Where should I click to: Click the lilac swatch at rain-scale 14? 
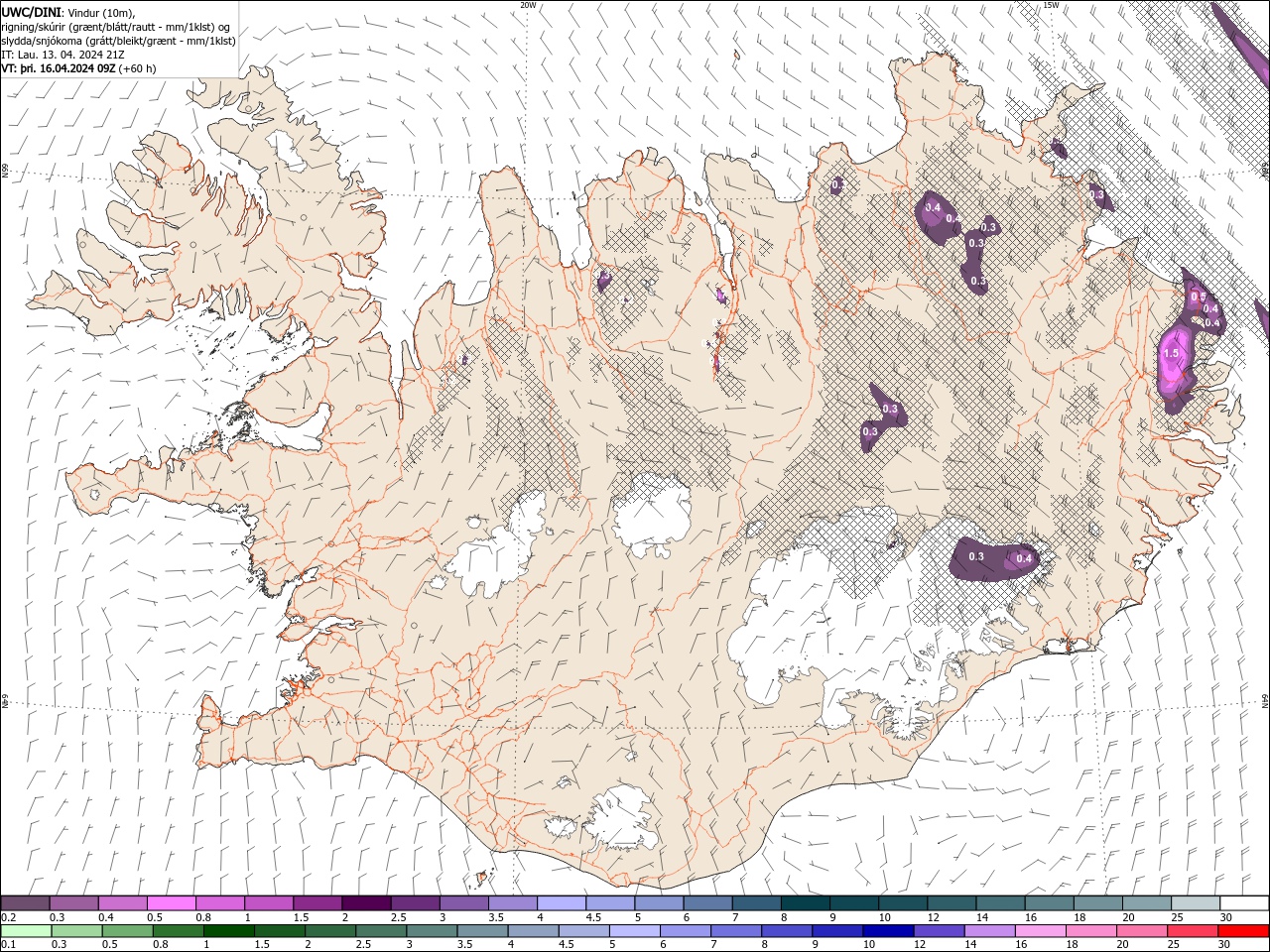(x=989, y=931)
